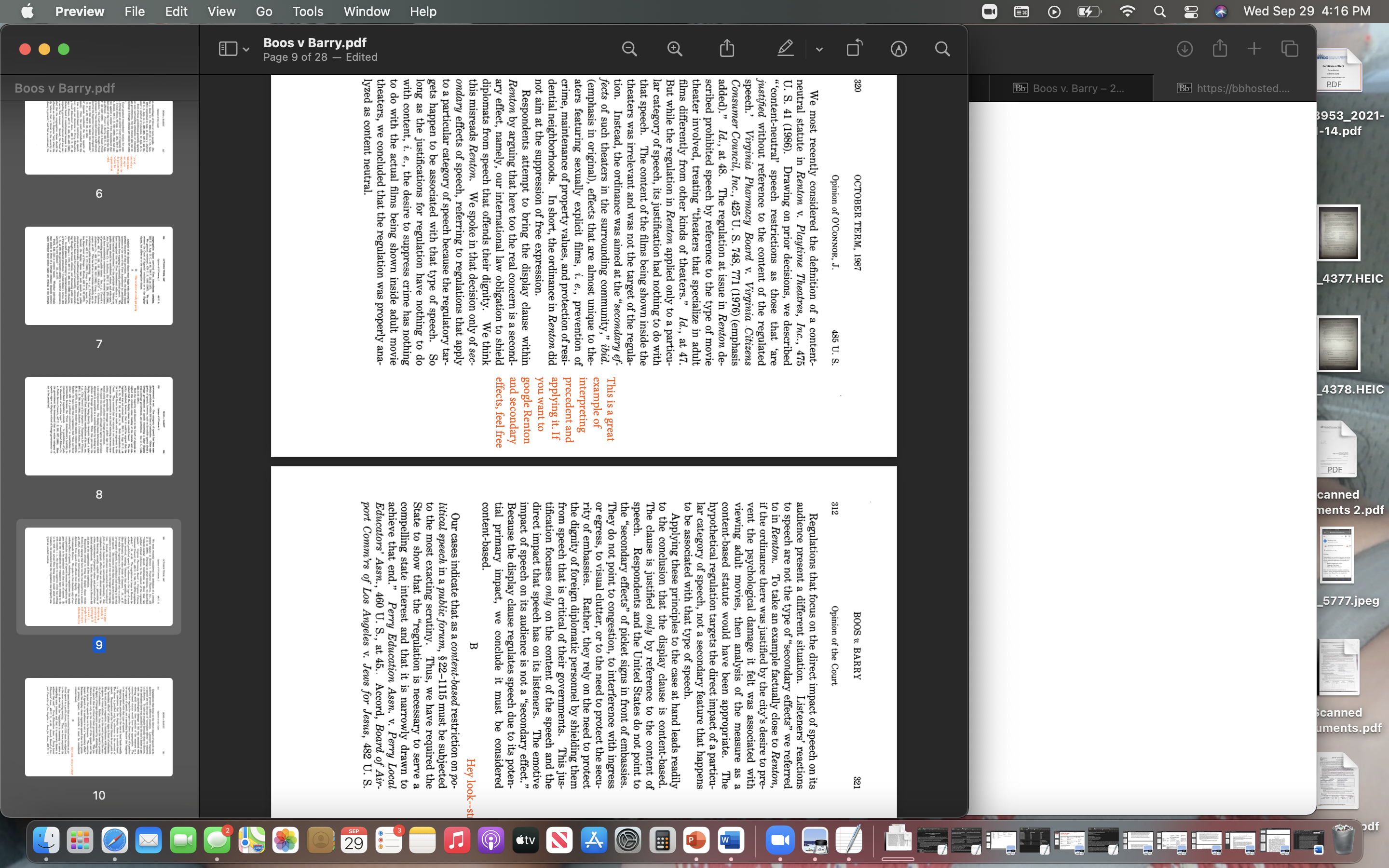Open the Safari downloads icon
Image resolution: width=1389 pixels, height=868 pixels.
click(x=1184, y=49)
